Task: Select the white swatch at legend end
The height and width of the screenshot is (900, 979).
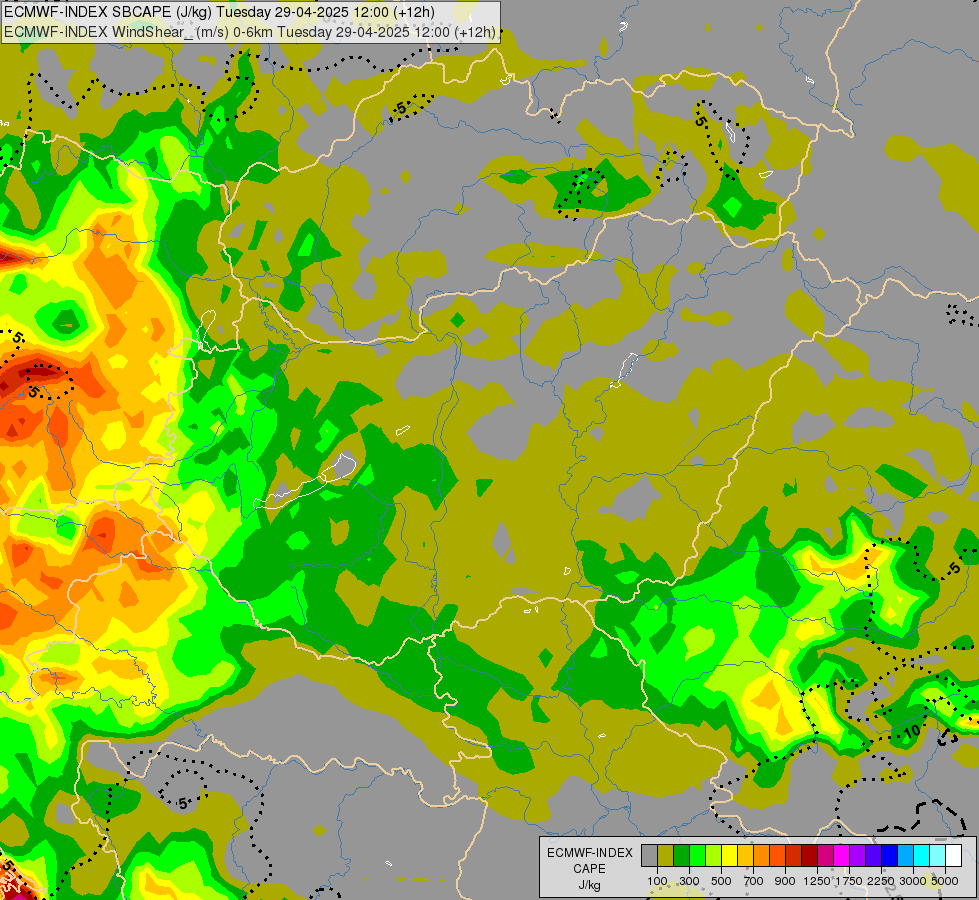Action: point(954,855)
